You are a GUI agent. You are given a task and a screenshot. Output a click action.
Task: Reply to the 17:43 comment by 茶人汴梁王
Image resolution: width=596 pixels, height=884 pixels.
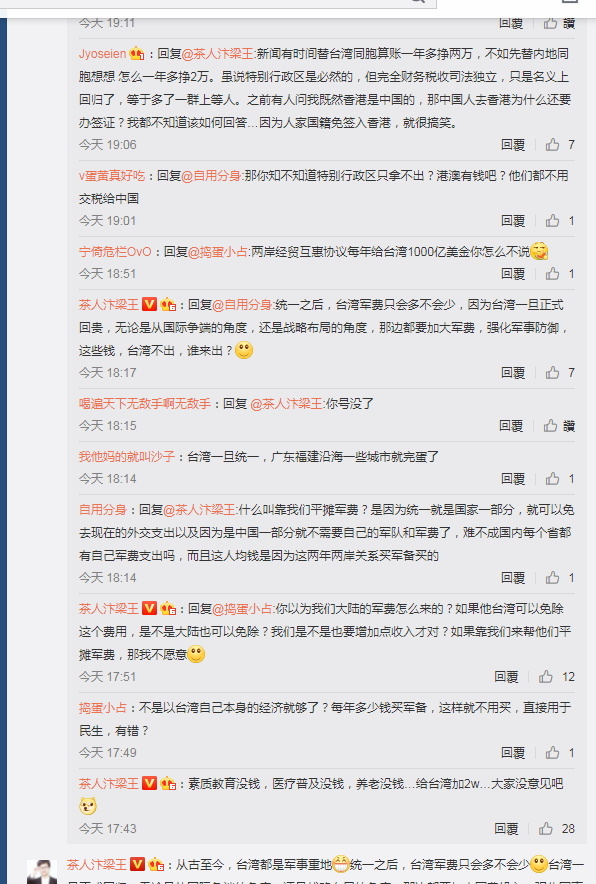point(506,828)
